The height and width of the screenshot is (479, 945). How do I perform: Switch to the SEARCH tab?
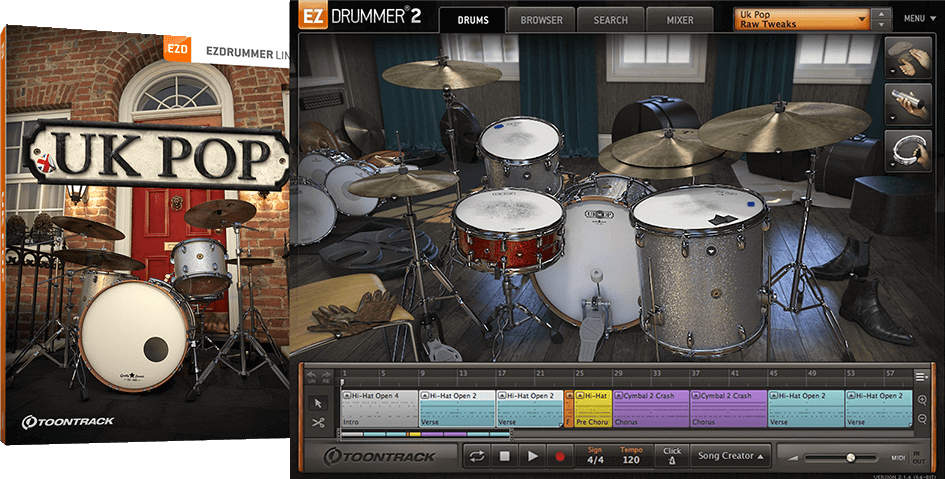(x=611, y=20)
